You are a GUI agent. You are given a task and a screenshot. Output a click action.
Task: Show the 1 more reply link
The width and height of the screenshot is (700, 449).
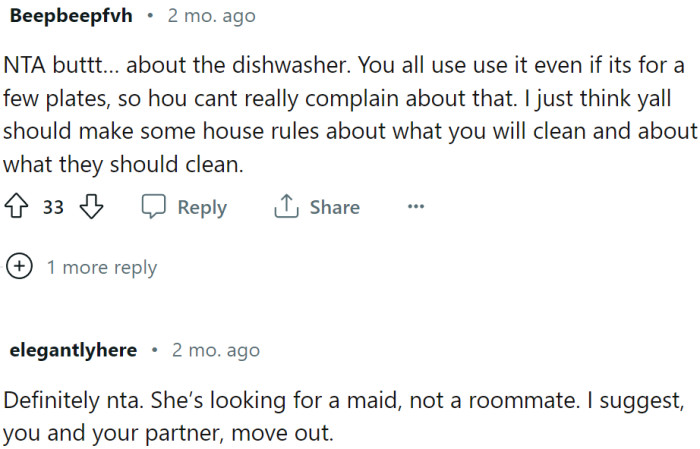101,267
